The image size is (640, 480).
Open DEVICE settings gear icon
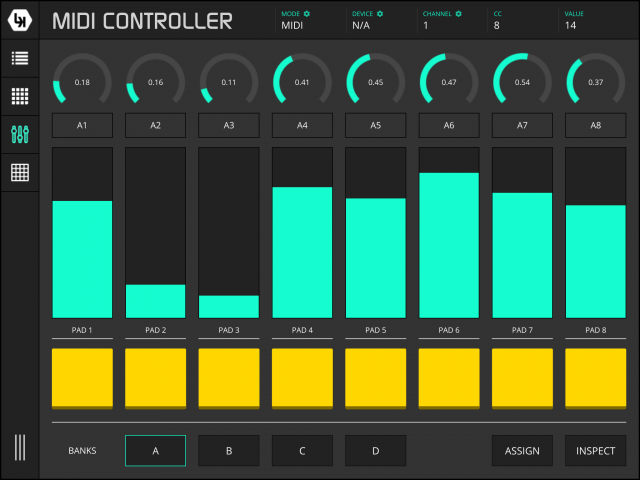(x=380, y=14)
